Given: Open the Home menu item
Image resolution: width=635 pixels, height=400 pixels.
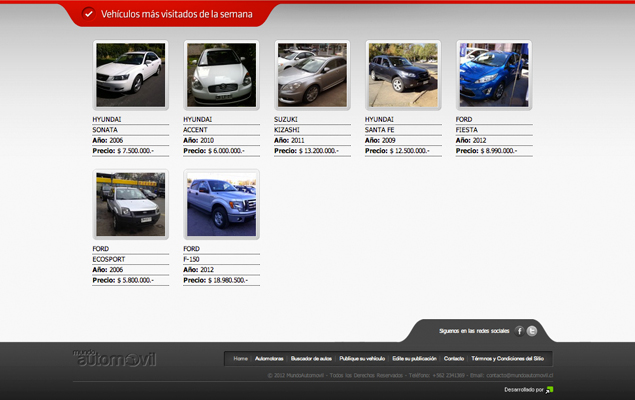Looking at the screenshot, I should click(240, 358).
